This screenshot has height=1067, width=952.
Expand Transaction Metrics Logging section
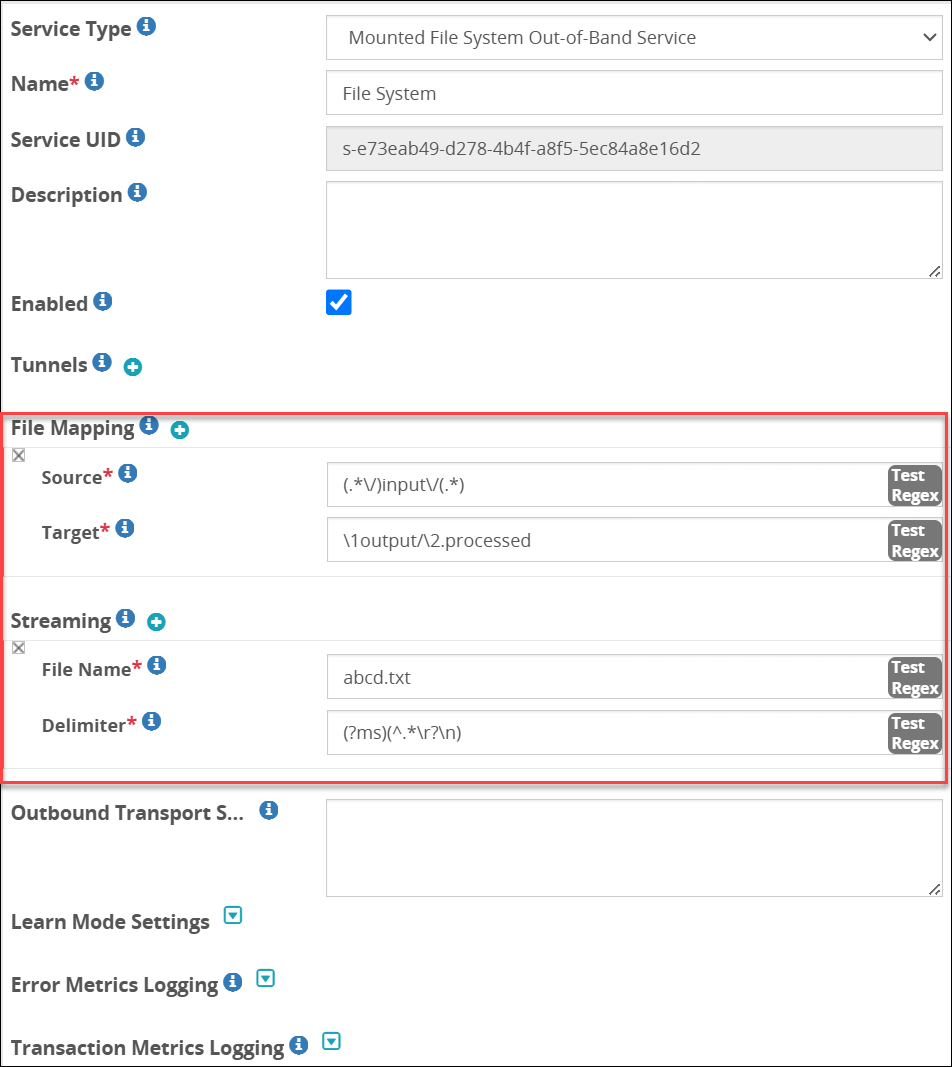331,1041
